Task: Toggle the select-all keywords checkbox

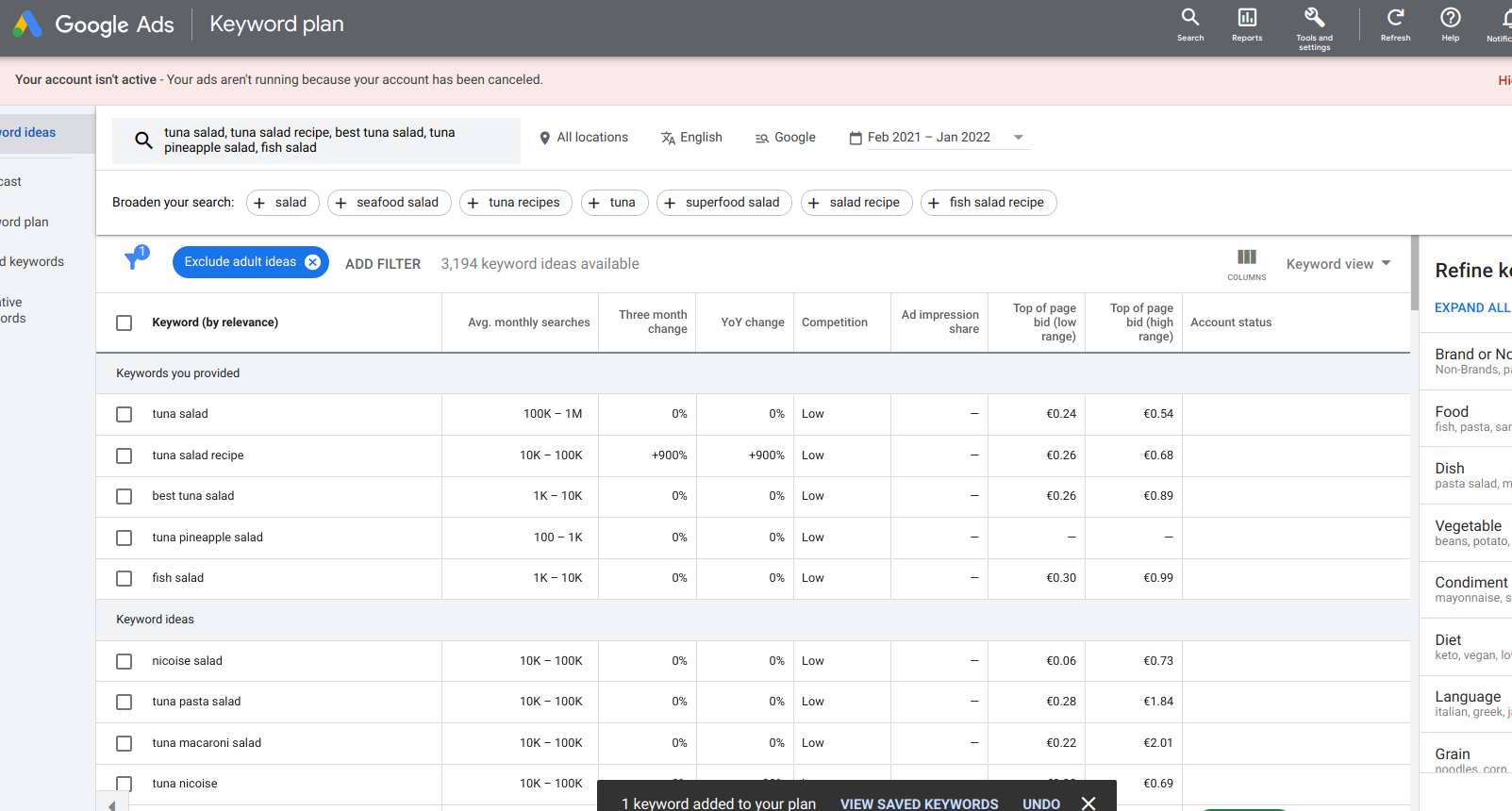Action: tap(124, 323)
